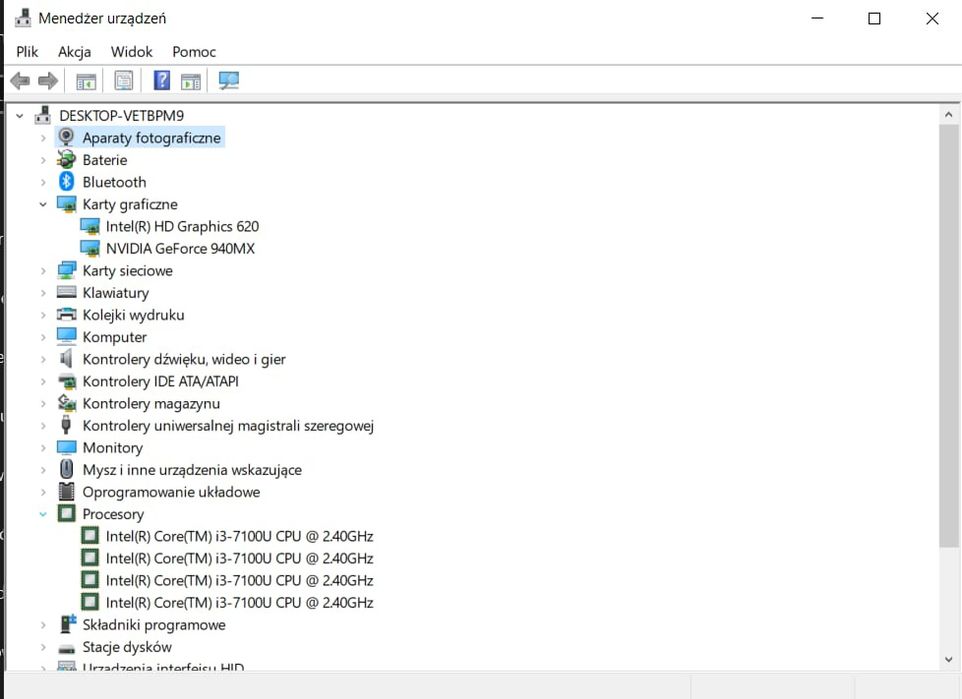Click the Back arrow toolbar icon
962x699 pixels.
tap(20, 80)
